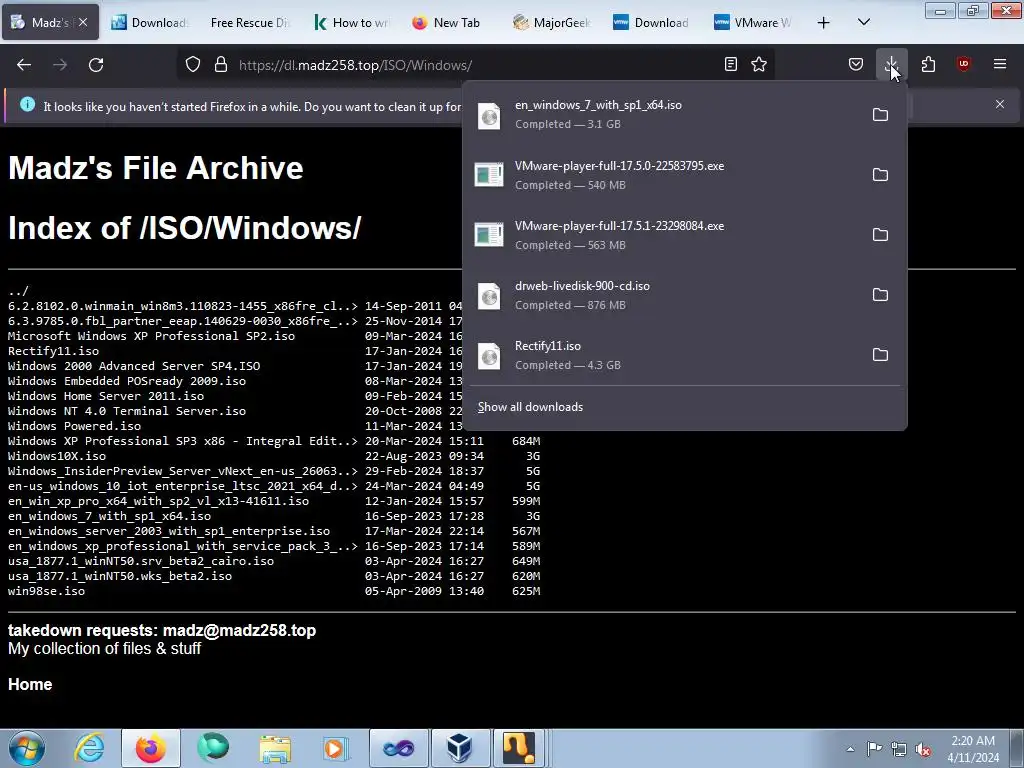Open Windows Media Player on taskbar
The width and height of the screenshot is (1024, 768).
(336, 748)
